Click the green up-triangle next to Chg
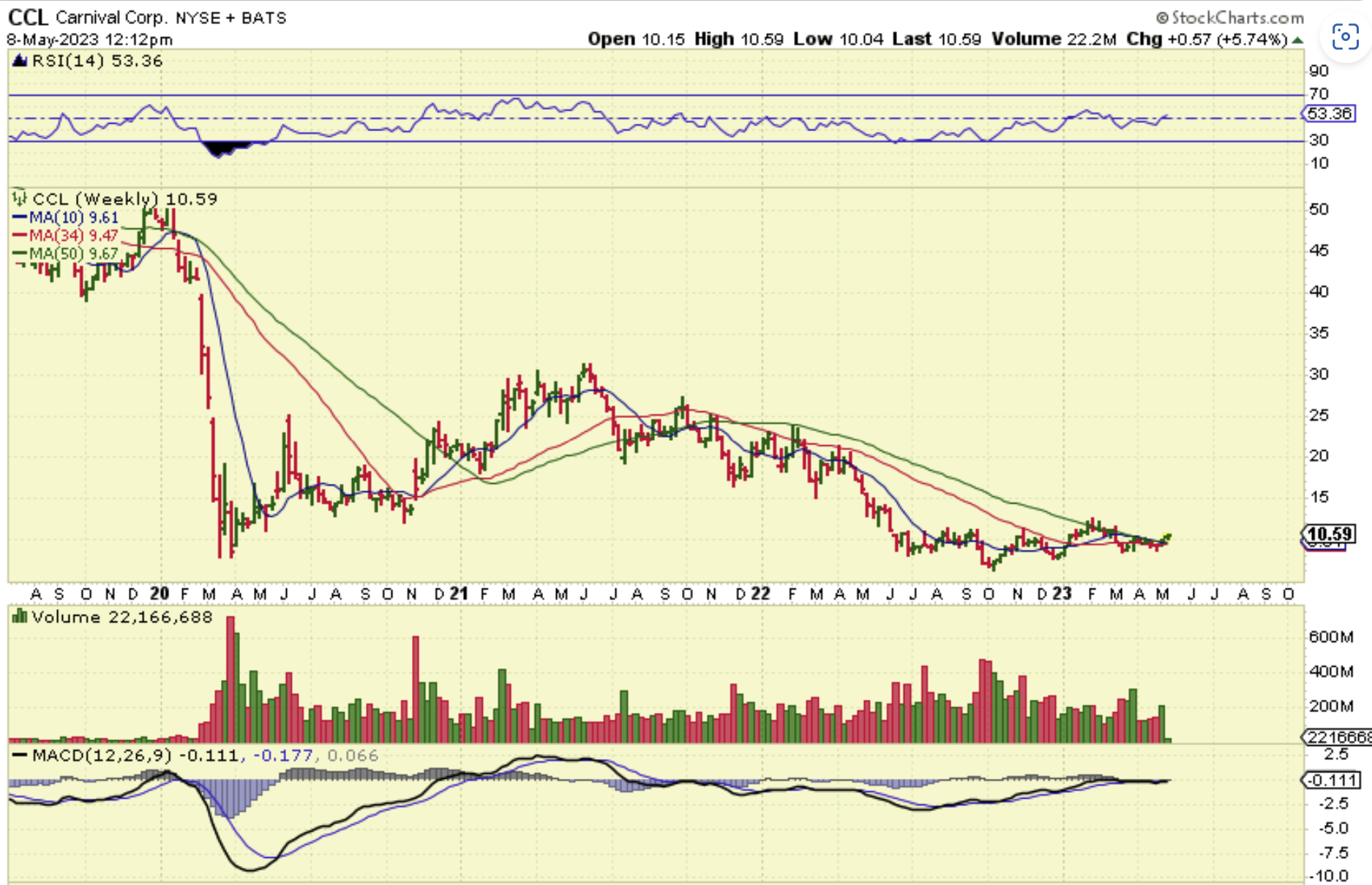 coord(1297,40)
